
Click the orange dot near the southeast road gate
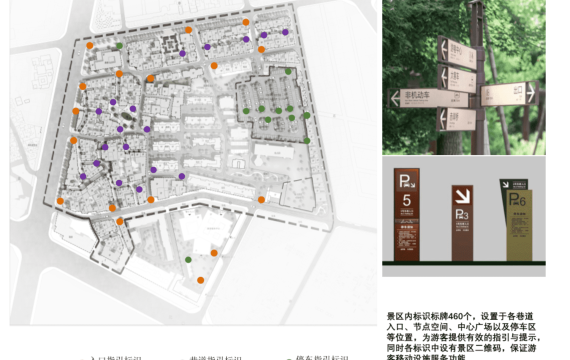(x=261, y=200)
